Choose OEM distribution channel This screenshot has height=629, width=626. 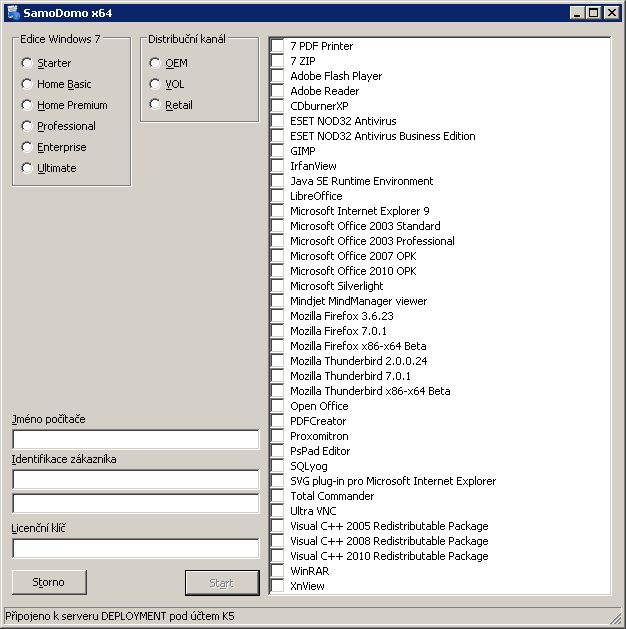[x=155, y=63]
